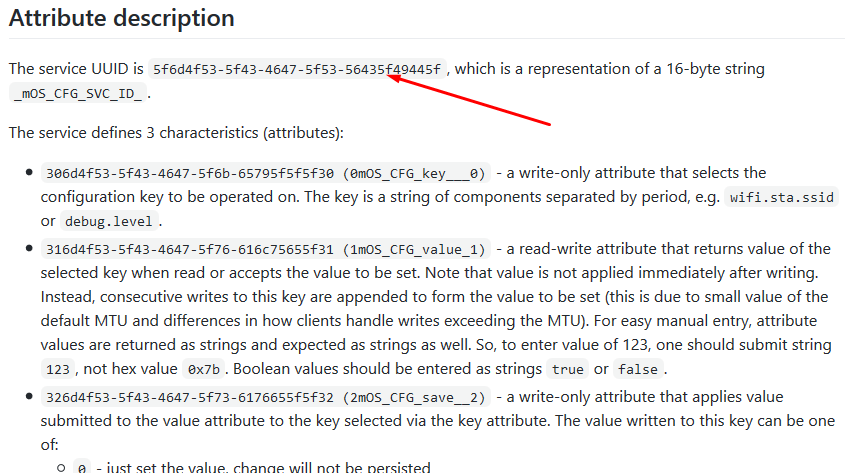The width and height of the screenshot is (845, 473).
Task: Click the highlighted 0 code in sub-list
Action: pos(81,467)
